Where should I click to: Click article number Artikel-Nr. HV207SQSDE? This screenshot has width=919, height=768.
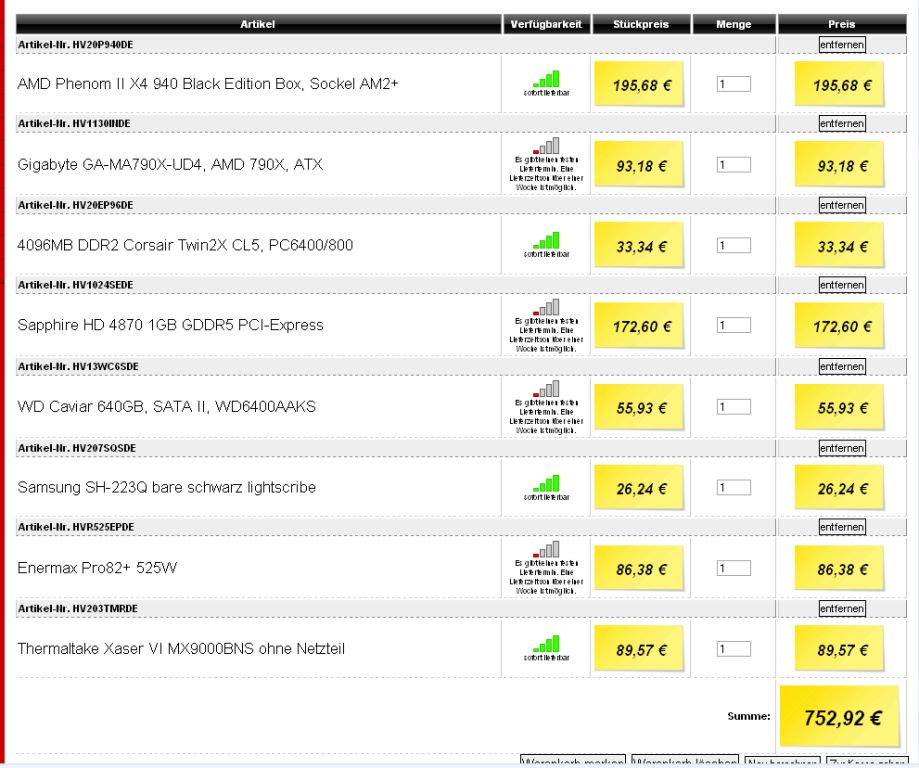77,448
